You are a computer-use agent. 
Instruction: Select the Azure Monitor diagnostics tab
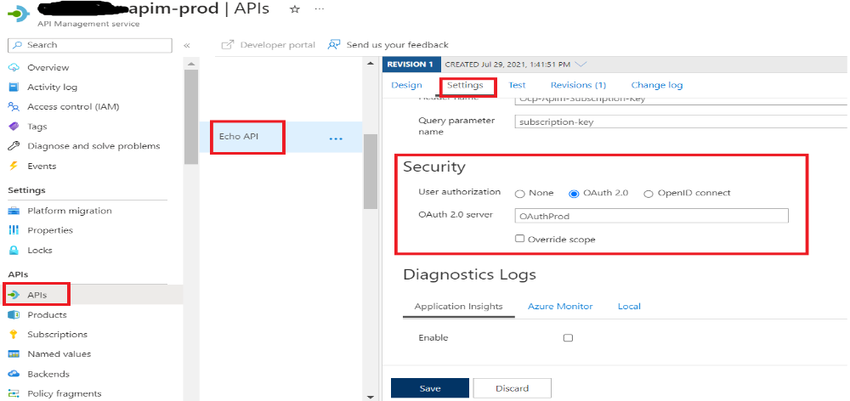[x=560, y=306]
